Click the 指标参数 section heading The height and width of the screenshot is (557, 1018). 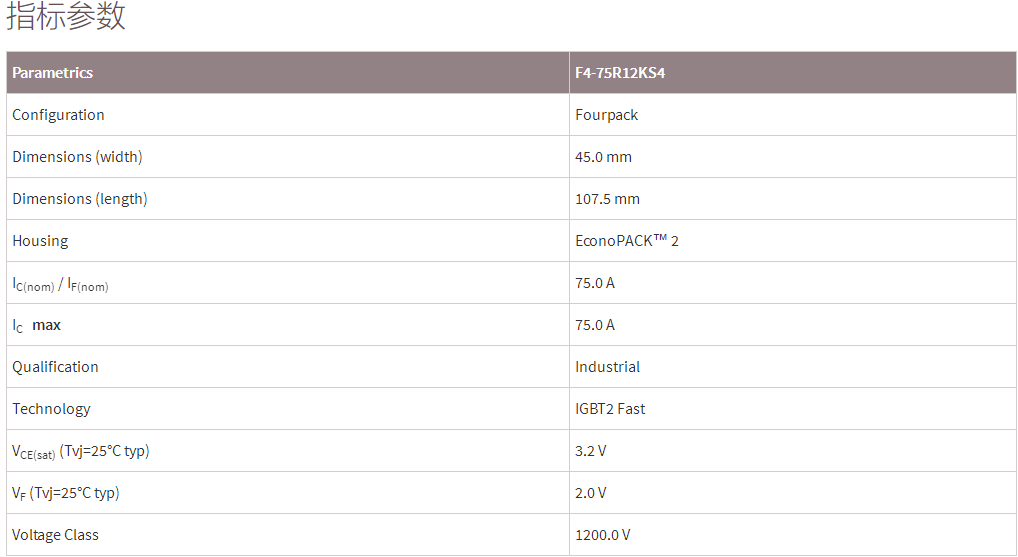[66, 17]
